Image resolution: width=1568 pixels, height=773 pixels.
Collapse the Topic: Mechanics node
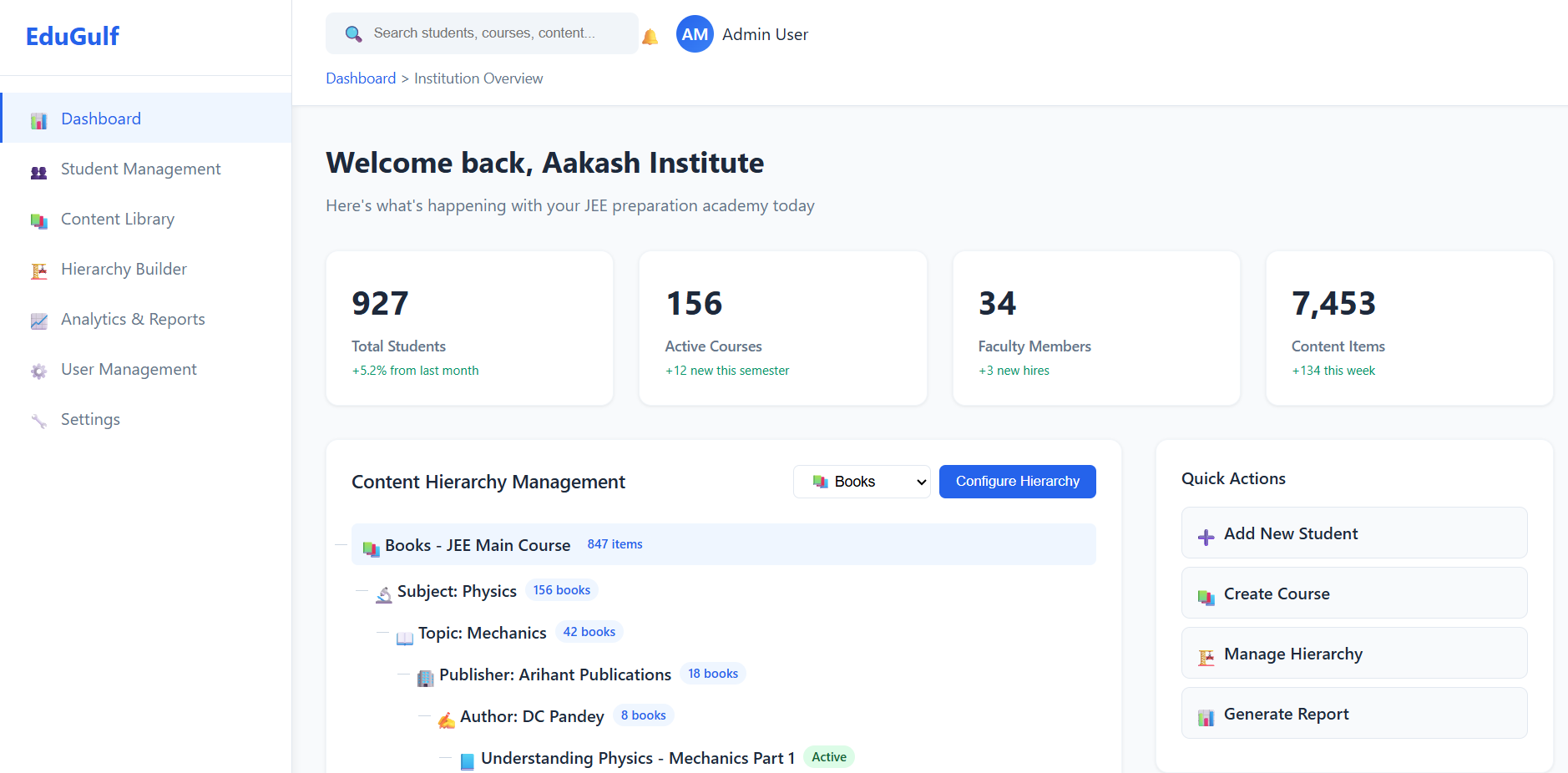[x=383, y=634]
